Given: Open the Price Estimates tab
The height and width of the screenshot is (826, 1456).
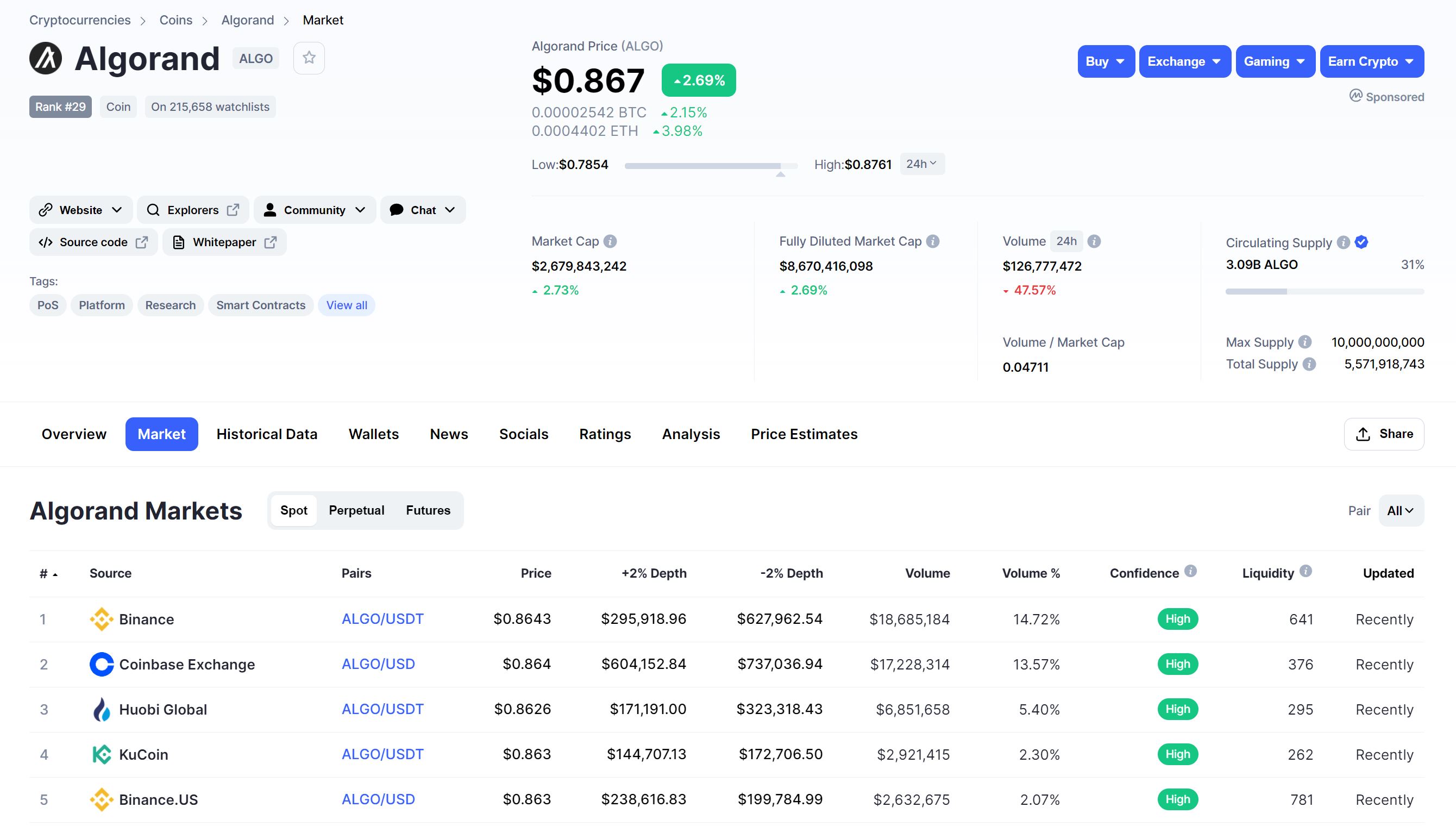Looking at the screenshot, I should pyautogui.click(x=804, y=434).
